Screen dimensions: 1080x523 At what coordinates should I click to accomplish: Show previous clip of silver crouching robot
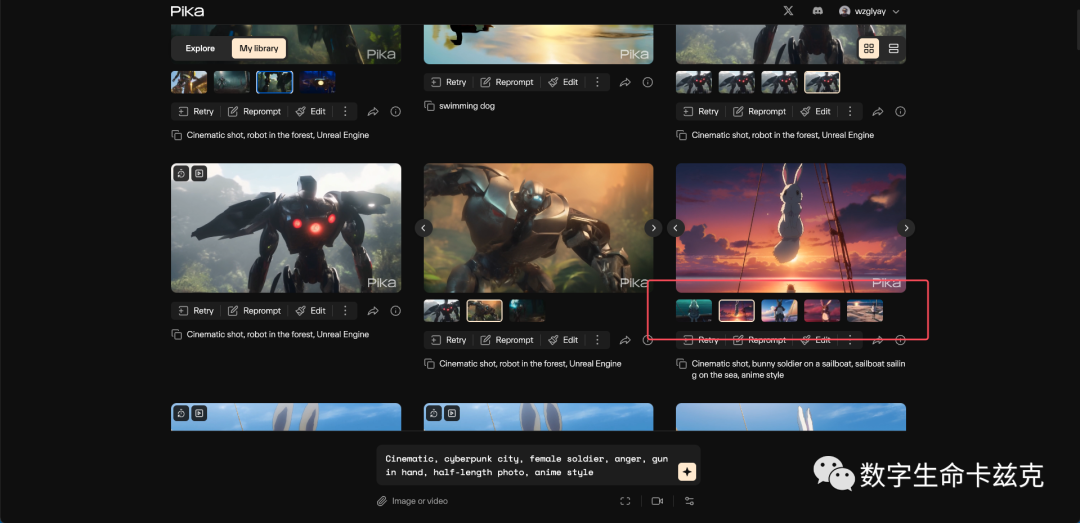tap(424, 227)
